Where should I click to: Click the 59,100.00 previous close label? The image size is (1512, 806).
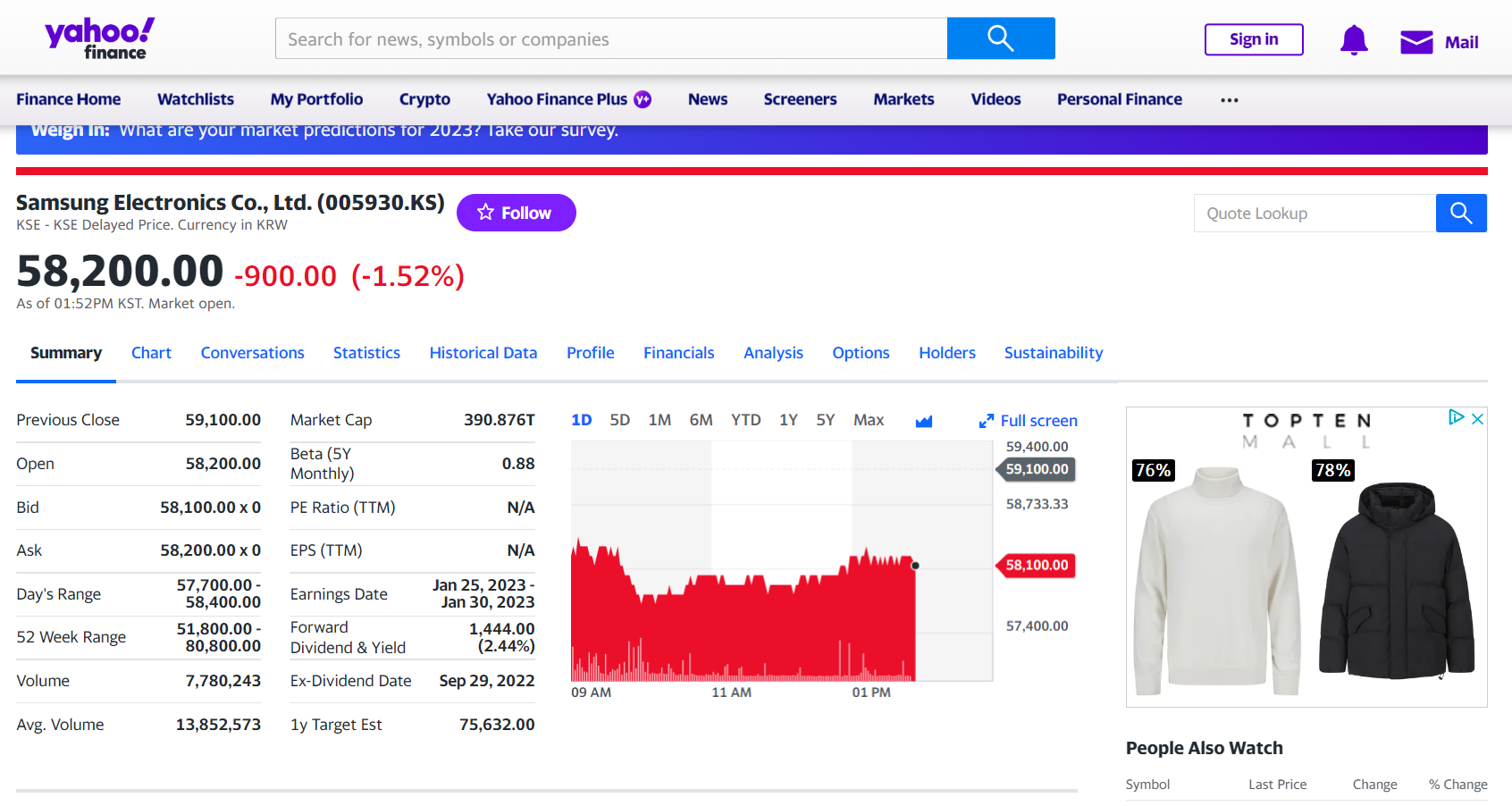click(1036, 469)
